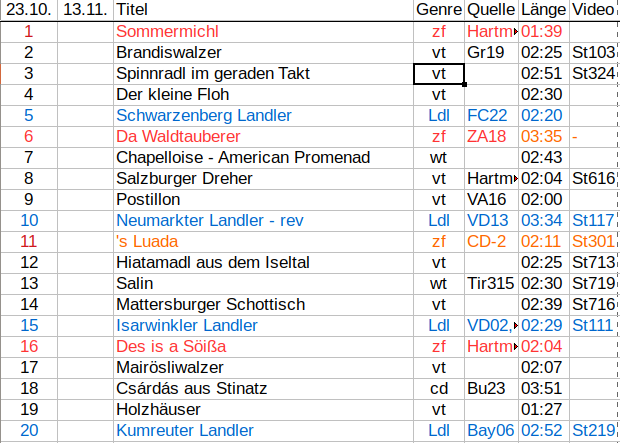Select the Bay06 source cell
The height and width of the screenshot is (443, 620).
click(490, 430)
